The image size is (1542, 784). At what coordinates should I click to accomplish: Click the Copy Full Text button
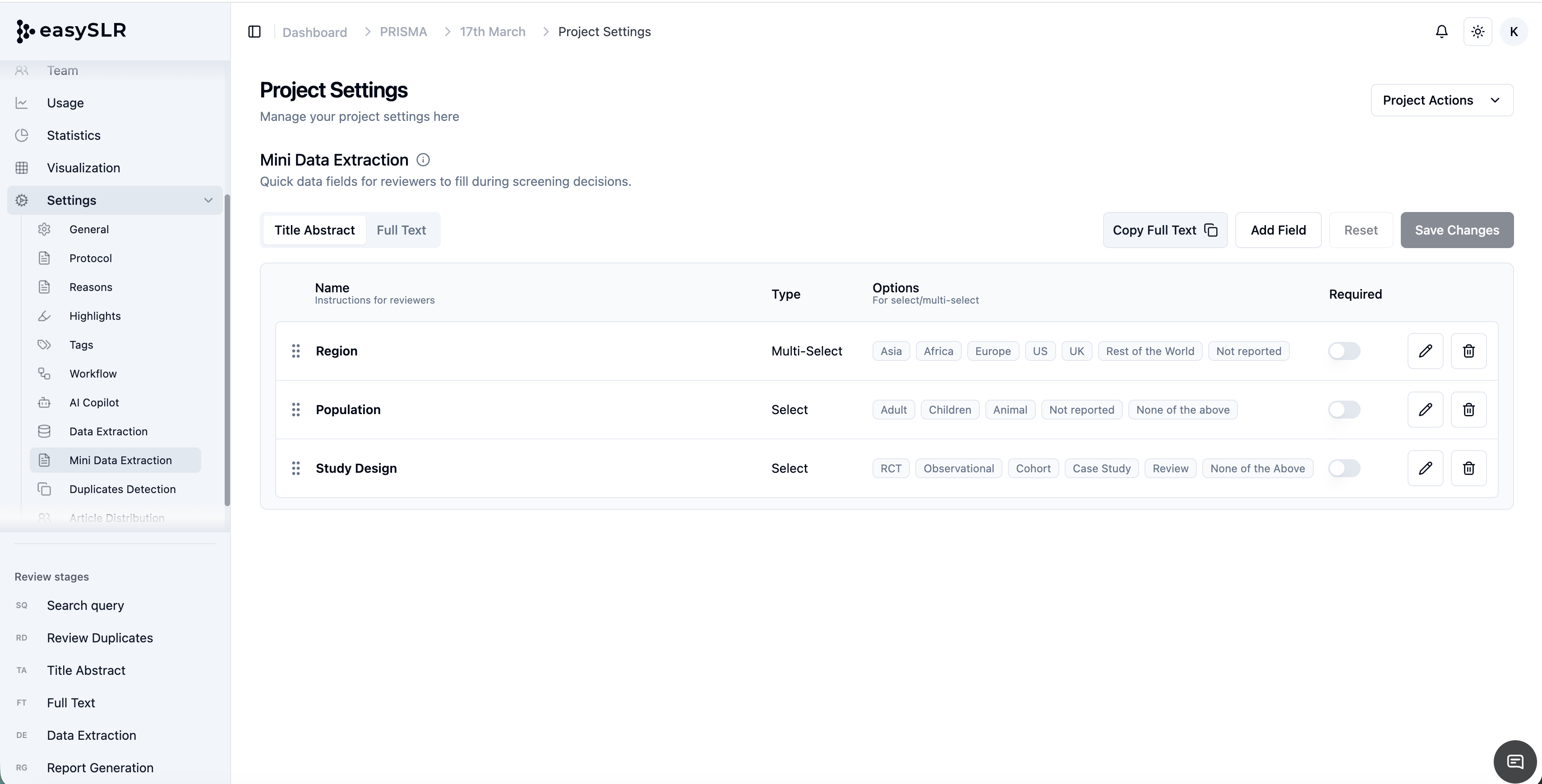[1165, 230]
